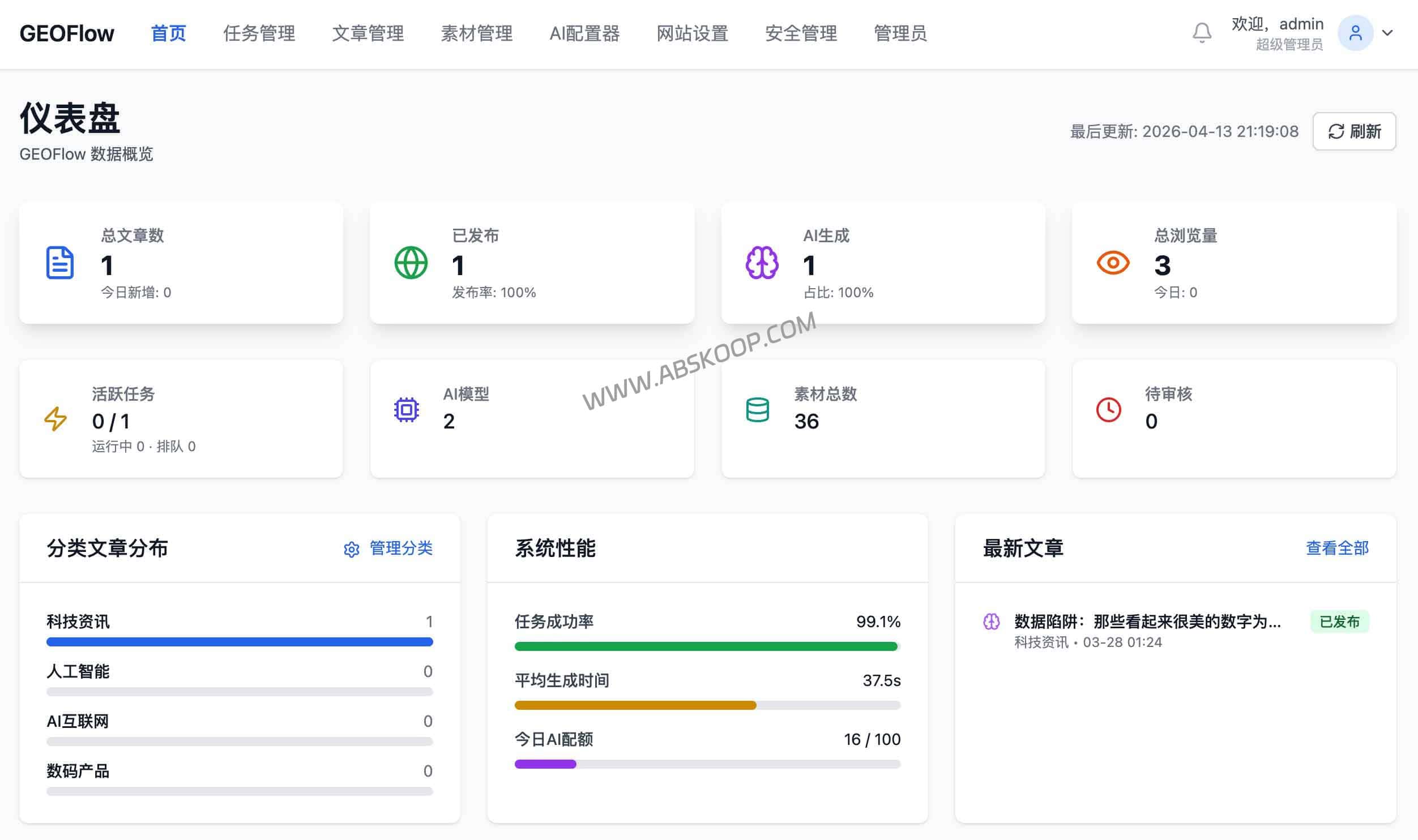Image resolution: width=1418 pixels, height=840 pixels.
Task: Click the gear icon beside 管理分类
Action: coord(351,548)
